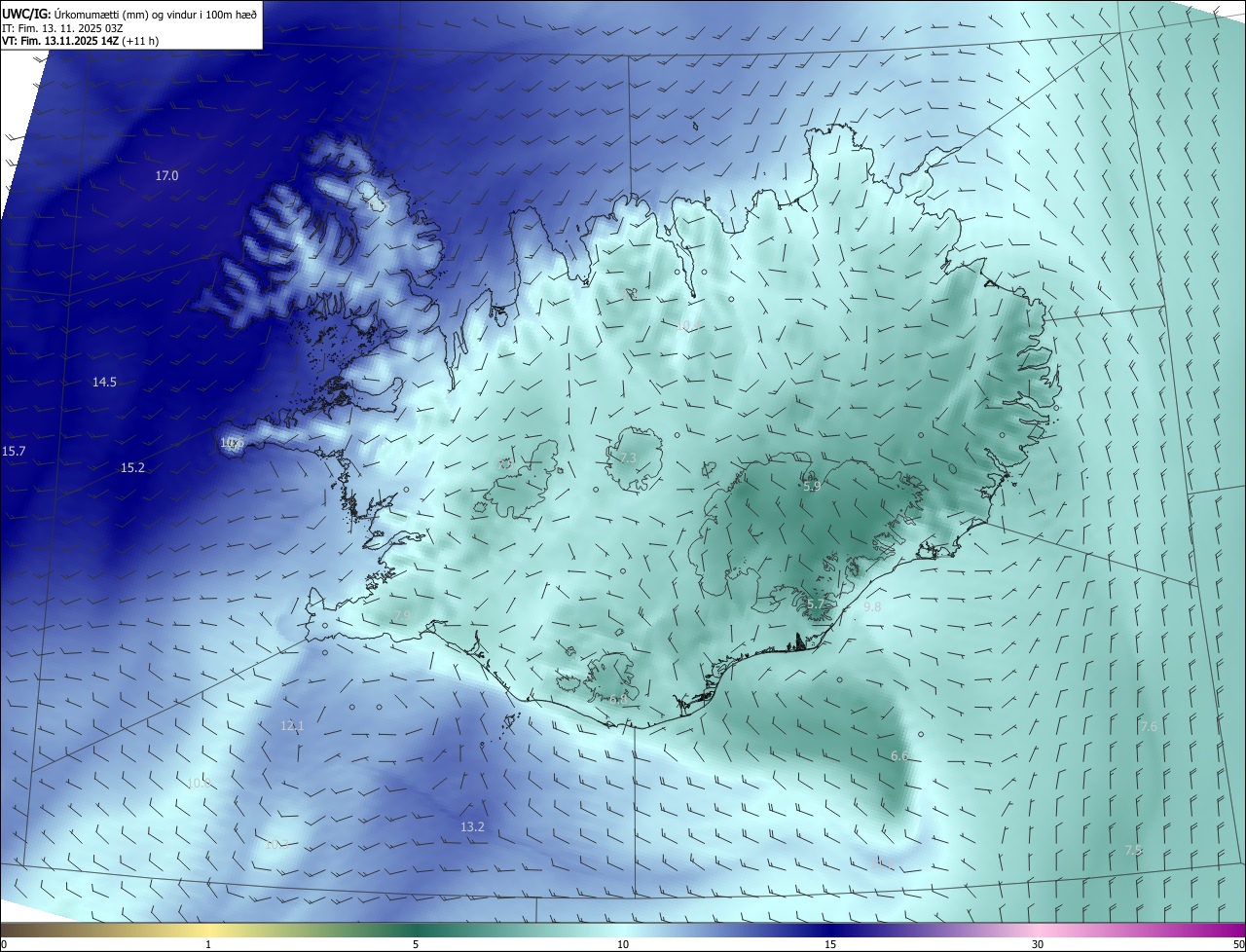The image size is (1246, 952).
Task: Click the 14.5 value label
Action: pos(104,383)
